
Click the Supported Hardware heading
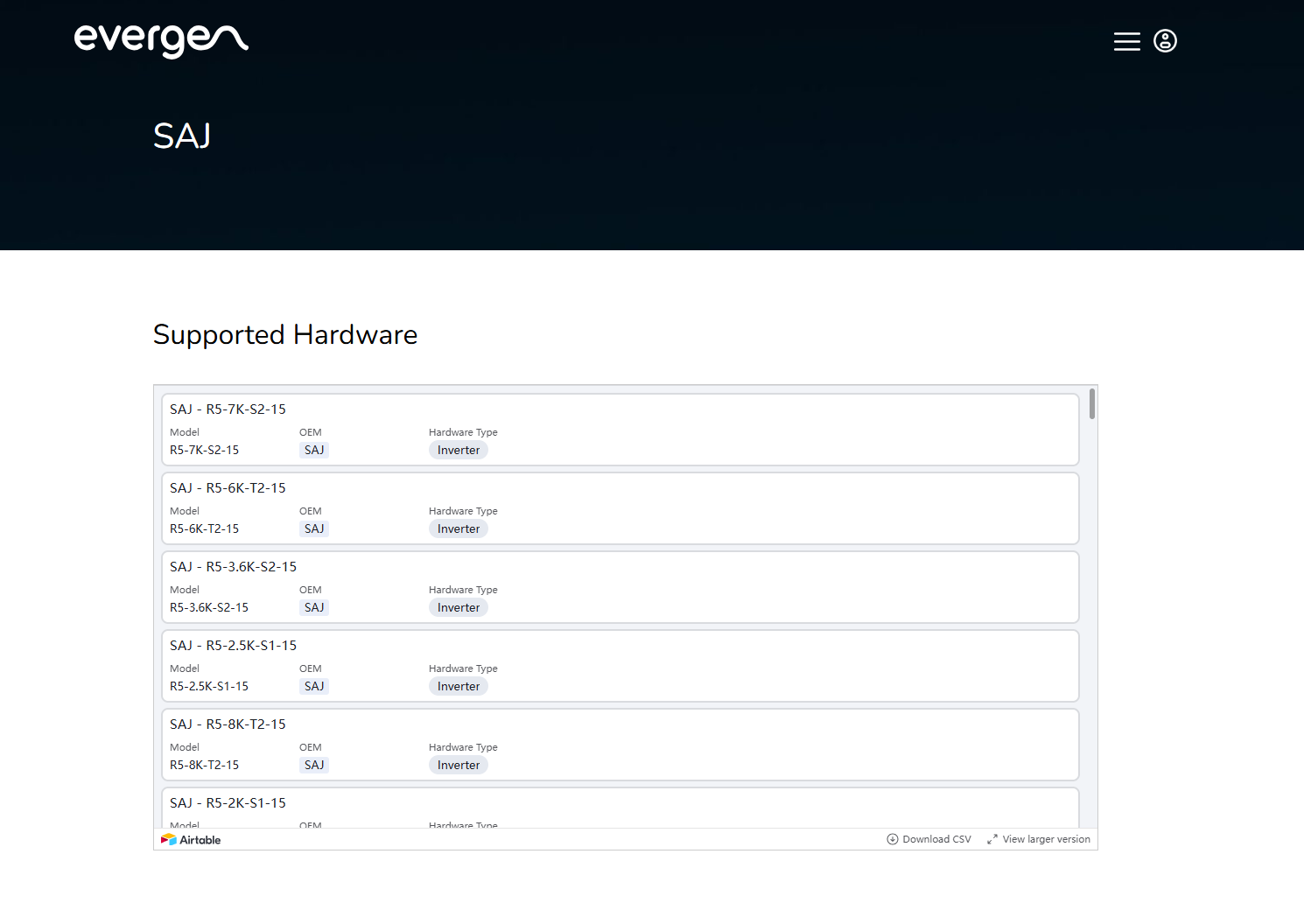pyautogui.click(x=285, y=335)
